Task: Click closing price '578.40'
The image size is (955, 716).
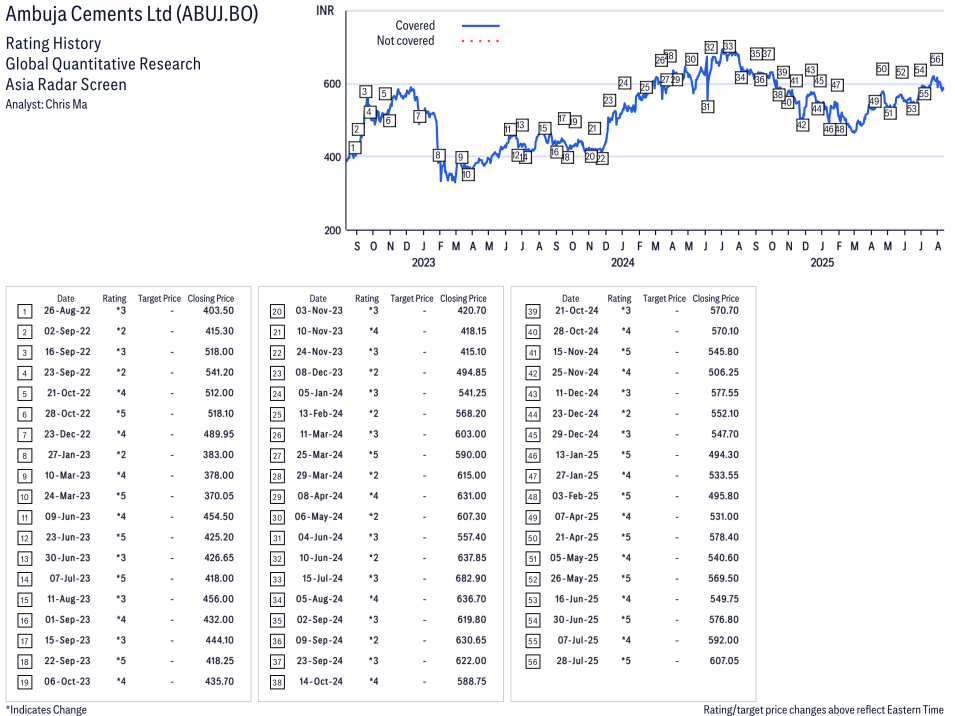Action: [724, 537]
